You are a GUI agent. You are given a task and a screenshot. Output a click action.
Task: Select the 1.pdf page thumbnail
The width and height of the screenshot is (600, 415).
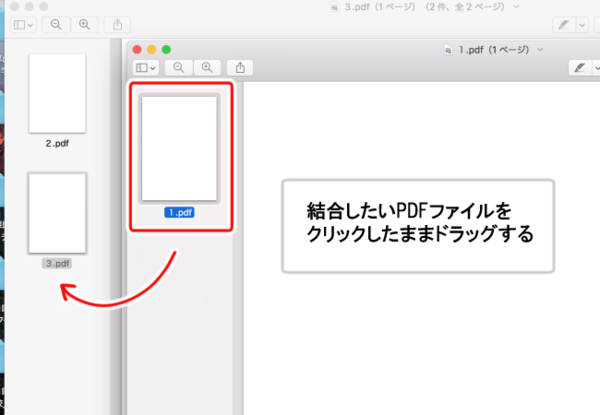[179, 148]
